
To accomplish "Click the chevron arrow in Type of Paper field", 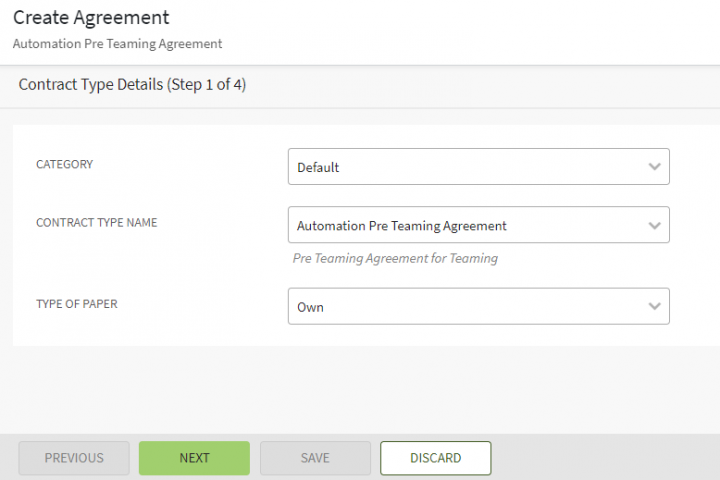I will tap(654, 307).
